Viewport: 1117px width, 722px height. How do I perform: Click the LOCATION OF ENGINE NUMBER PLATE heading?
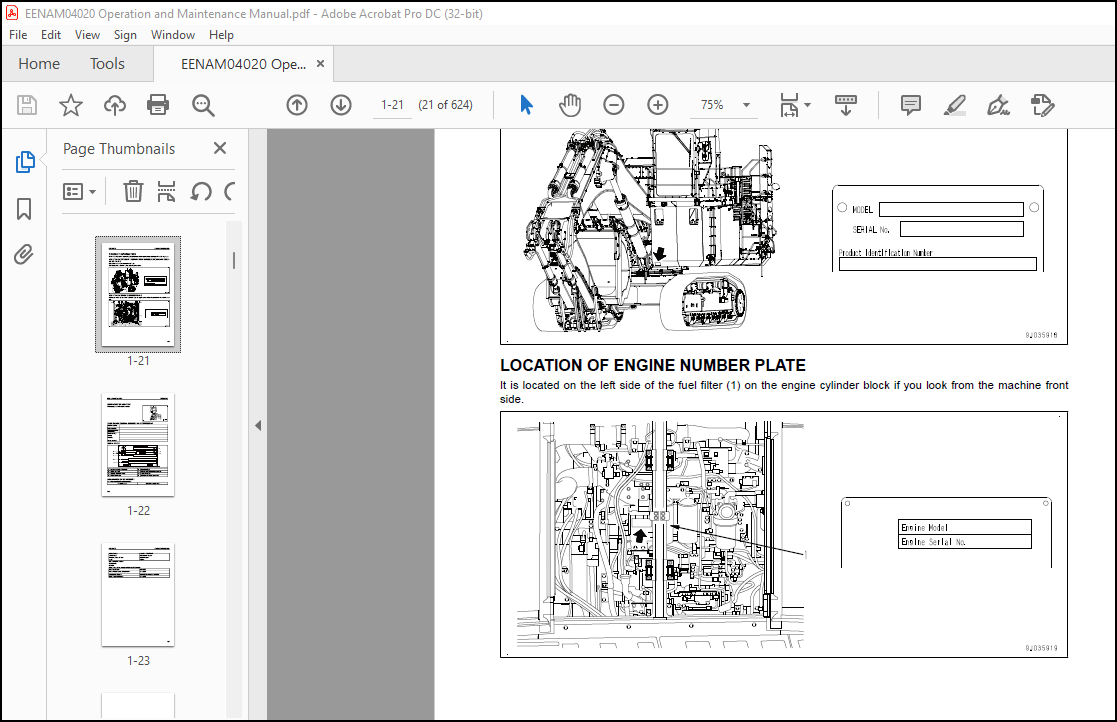(x=653, y=365)
